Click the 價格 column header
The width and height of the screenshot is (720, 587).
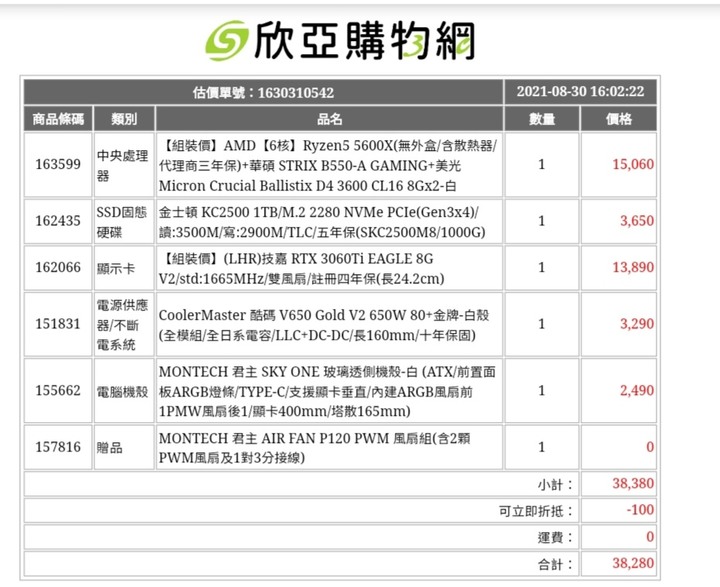click(619, 119)
